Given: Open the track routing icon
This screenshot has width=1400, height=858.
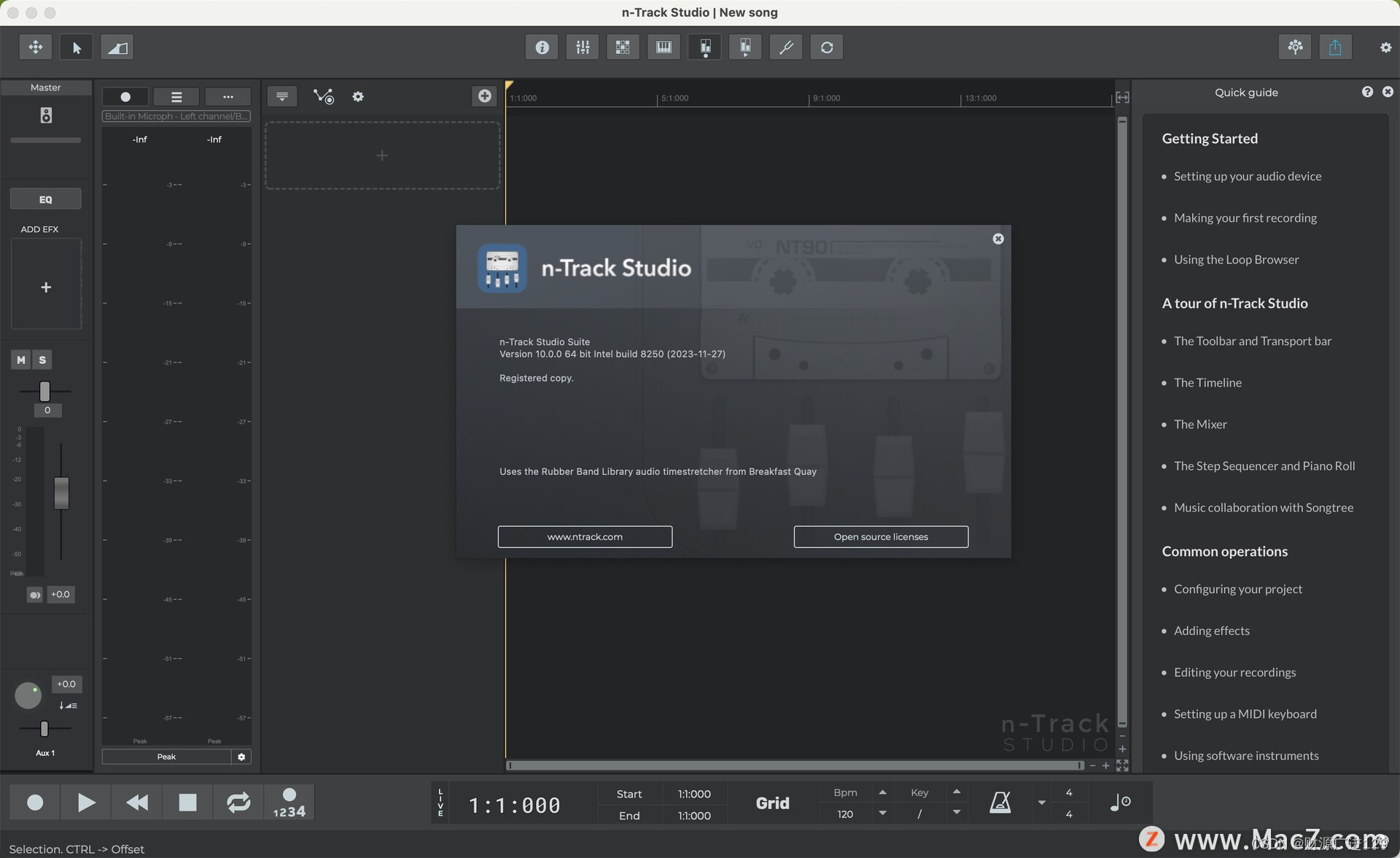Looking at the screenshot, I should [x=323, y=96].
